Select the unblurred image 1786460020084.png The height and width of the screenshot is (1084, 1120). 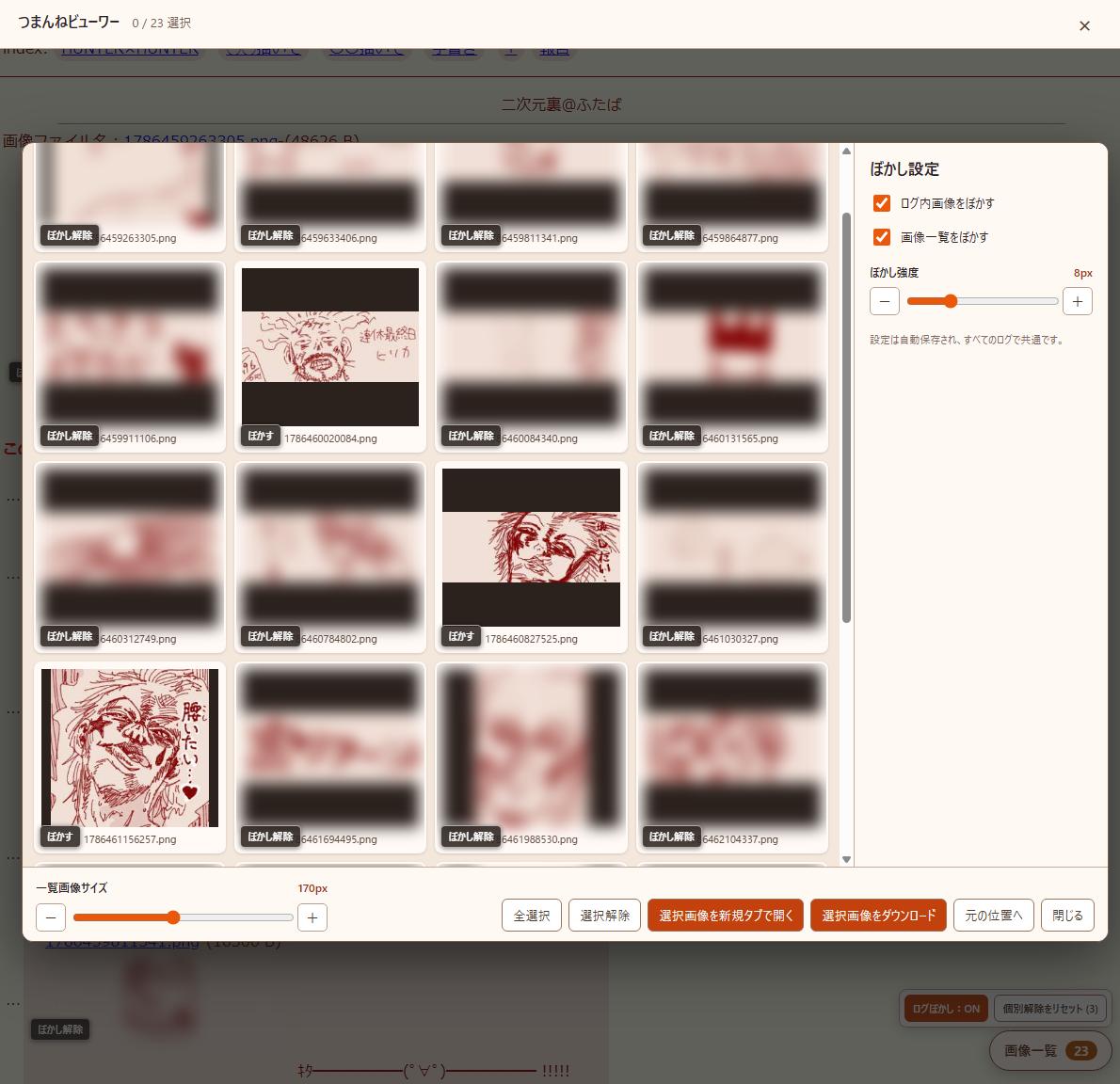pos(330,347)
